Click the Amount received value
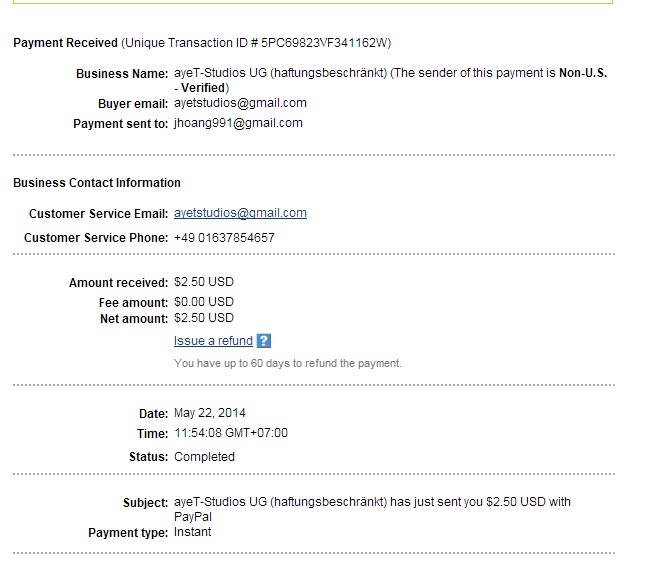 tap(203, 282)
